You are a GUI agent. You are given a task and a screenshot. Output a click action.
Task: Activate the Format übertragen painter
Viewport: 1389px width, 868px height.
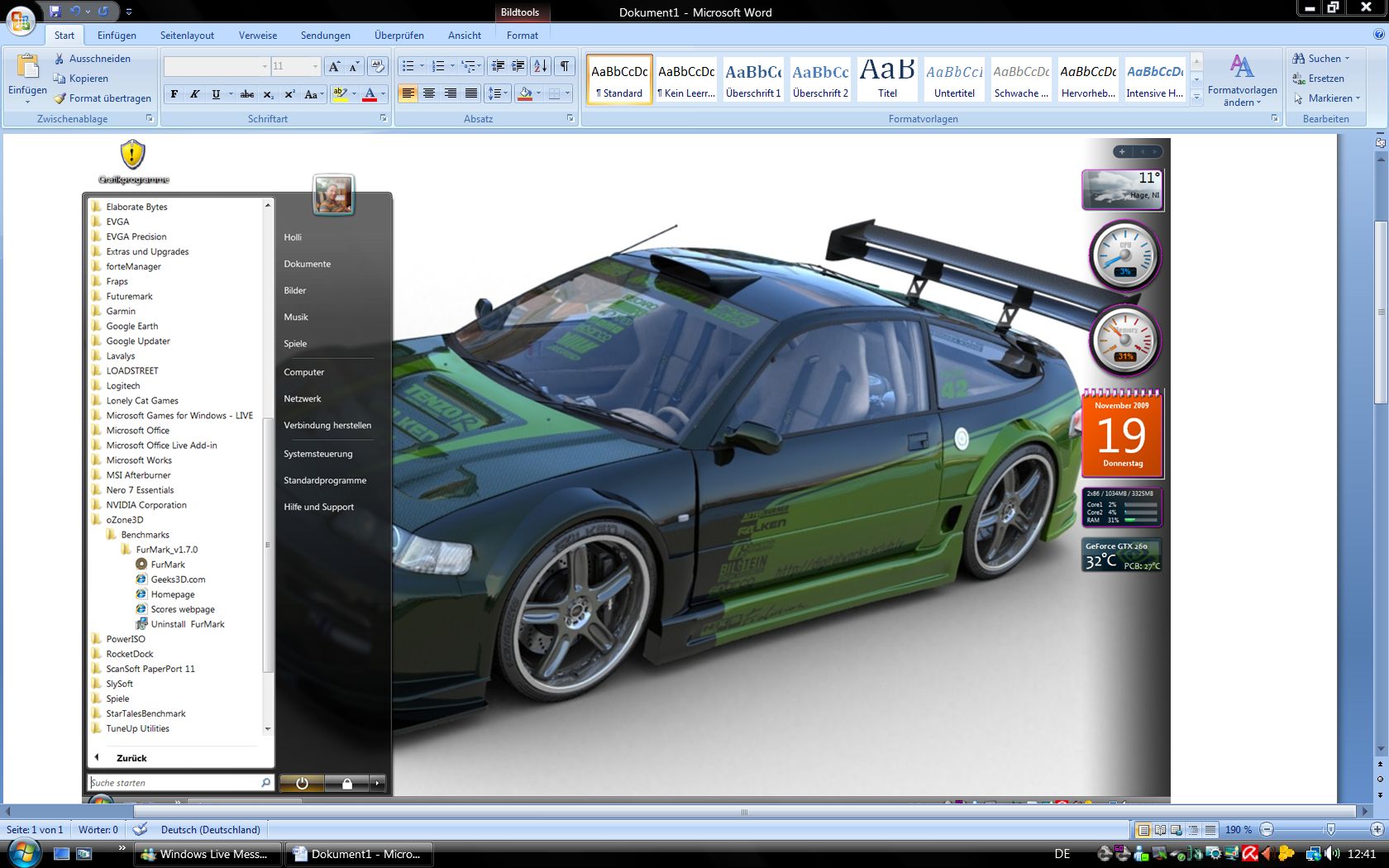(103, 98)
